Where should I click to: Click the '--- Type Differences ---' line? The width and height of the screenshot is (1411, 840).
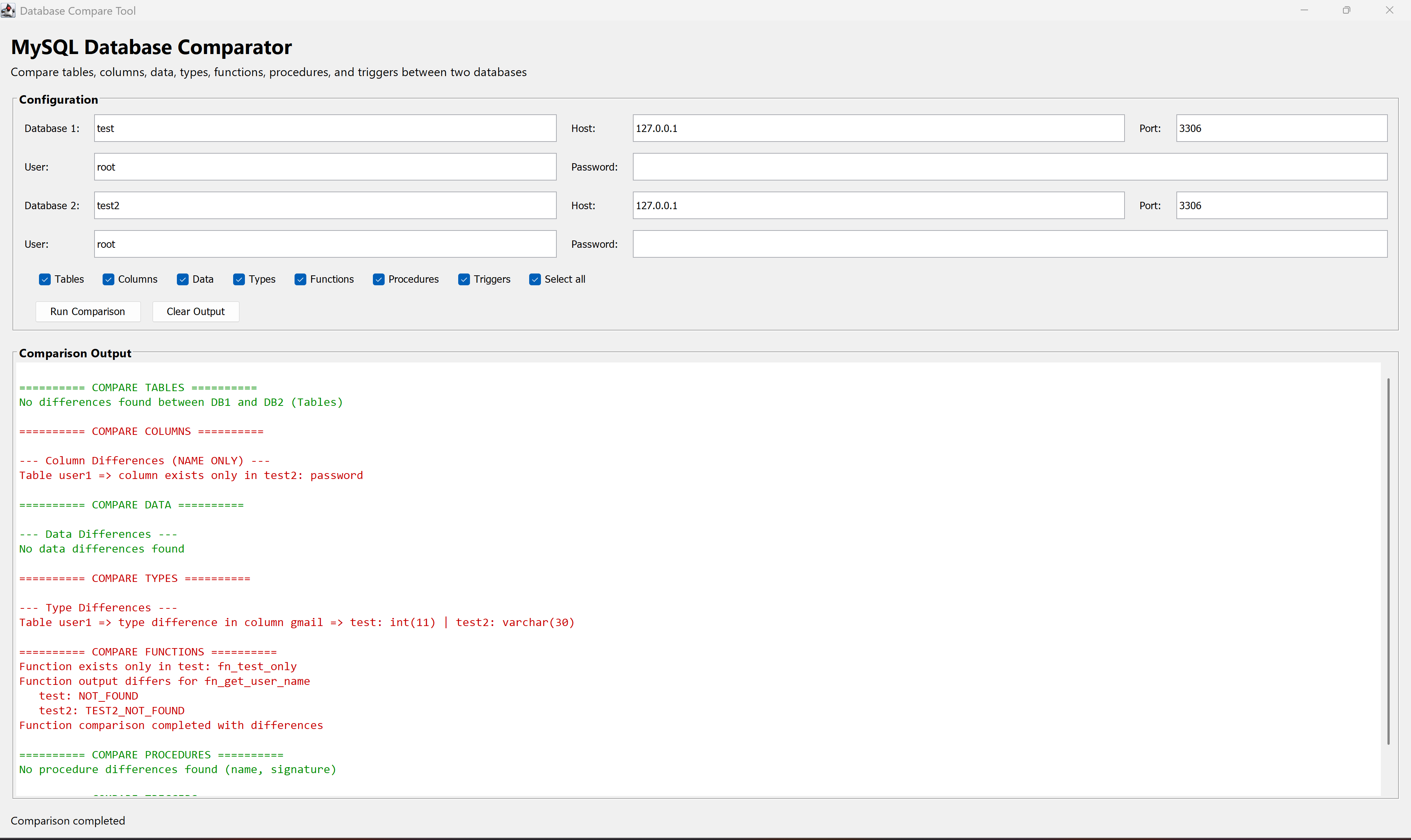tap(99, 608)
